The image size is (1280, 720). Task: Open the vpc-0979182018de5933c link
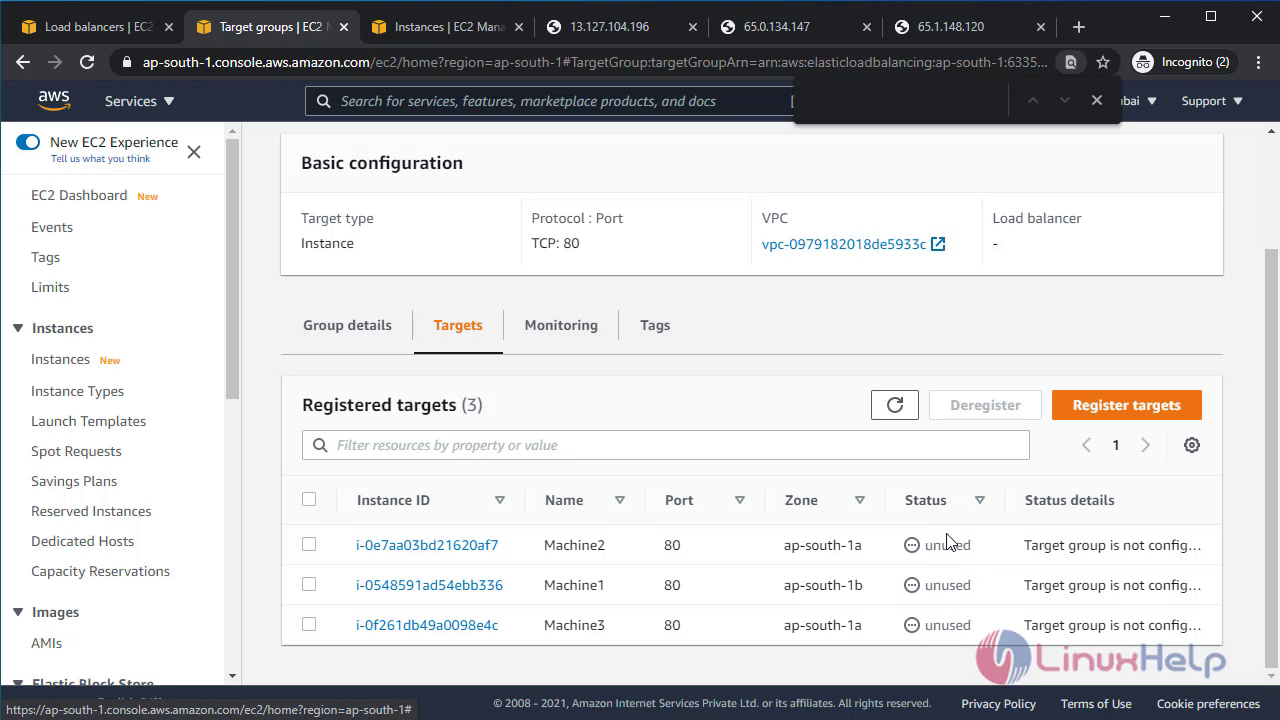(x=844, y=244)
